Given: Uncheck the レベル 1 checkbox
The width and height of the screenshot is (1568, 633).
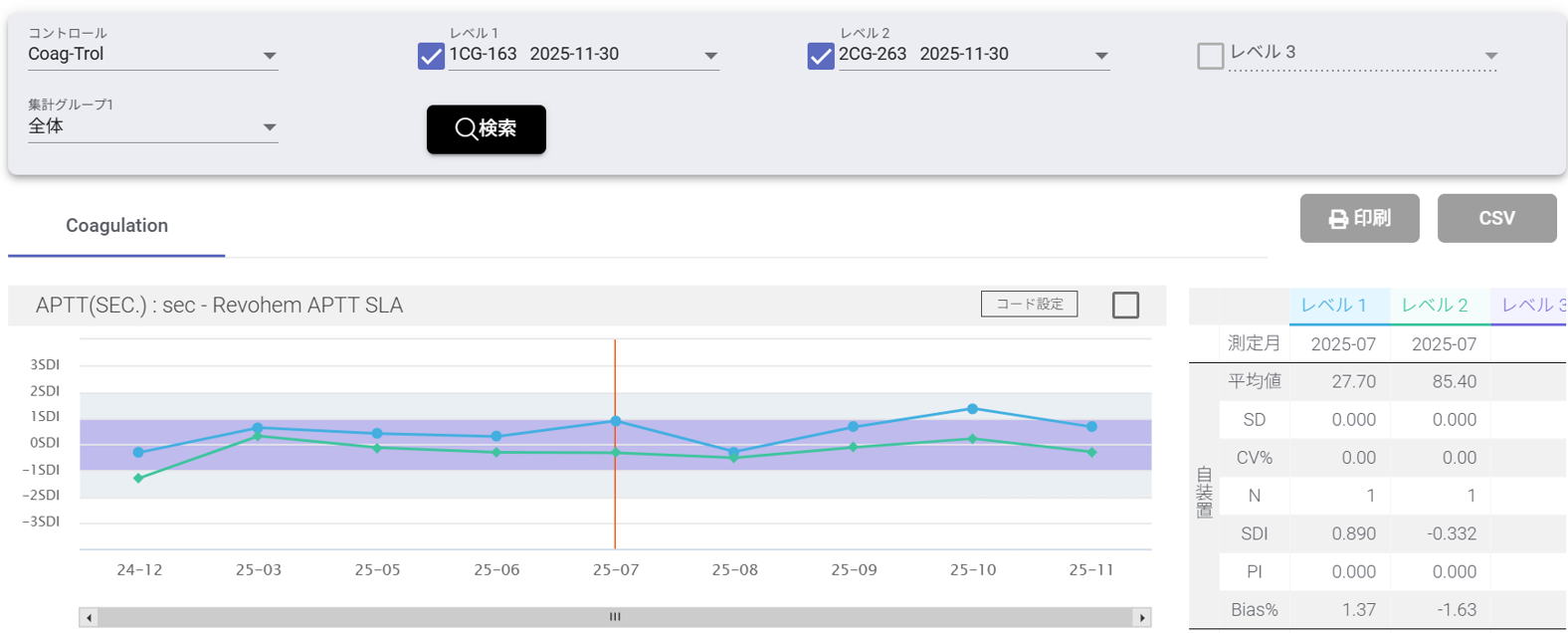Looking at the screenshot, I should [431, 56].
